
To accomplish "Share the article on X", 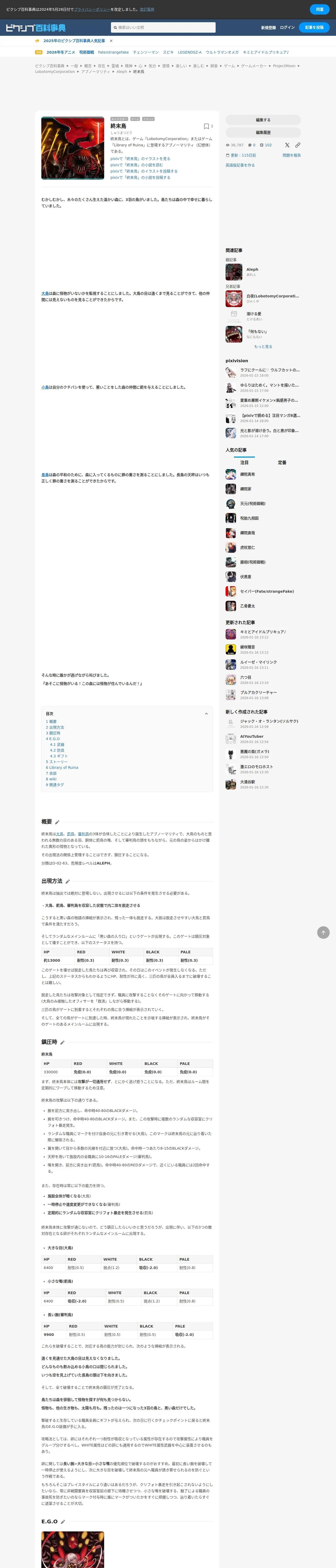I will tap(287, 145).
